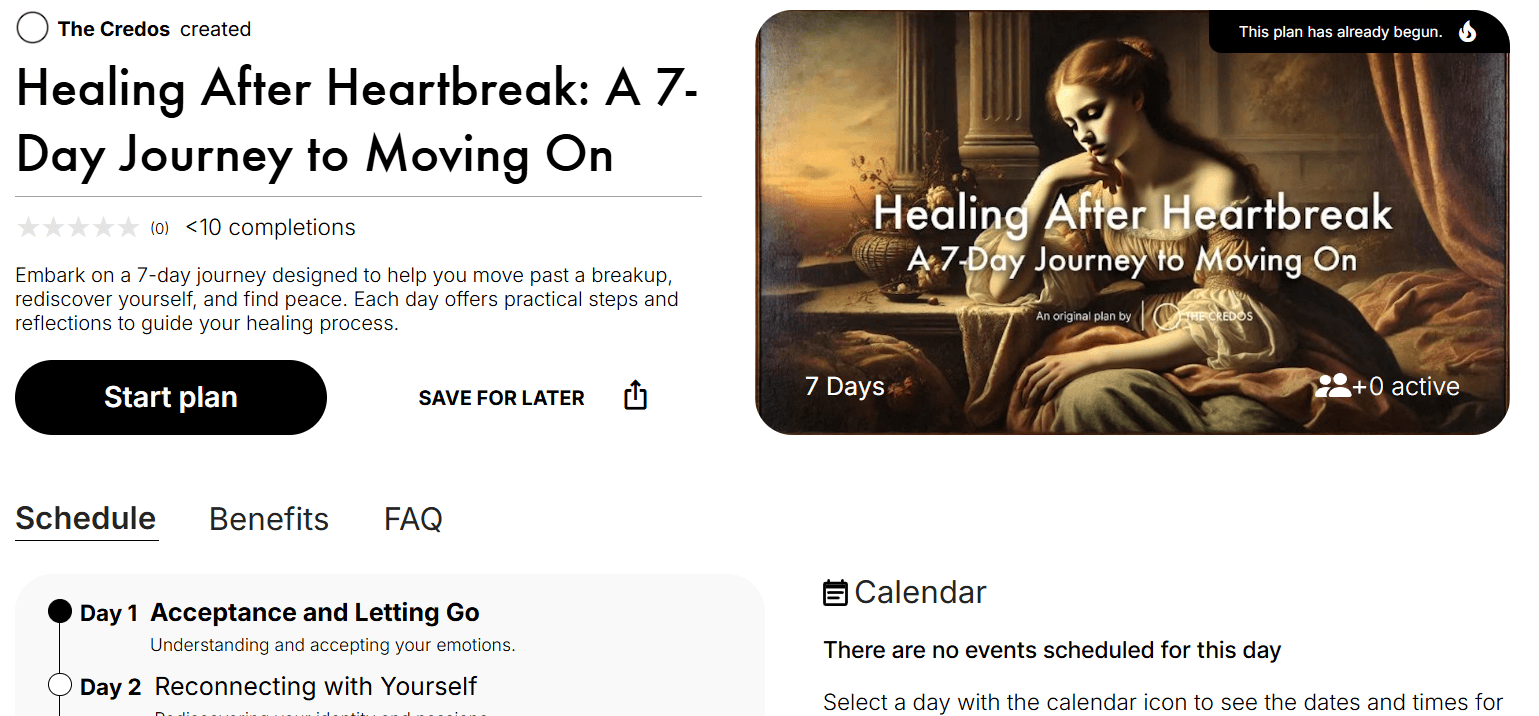This screenshot has height=716, width=1539.
Task: Click The Credos round avatar icon
Action: 33,29
